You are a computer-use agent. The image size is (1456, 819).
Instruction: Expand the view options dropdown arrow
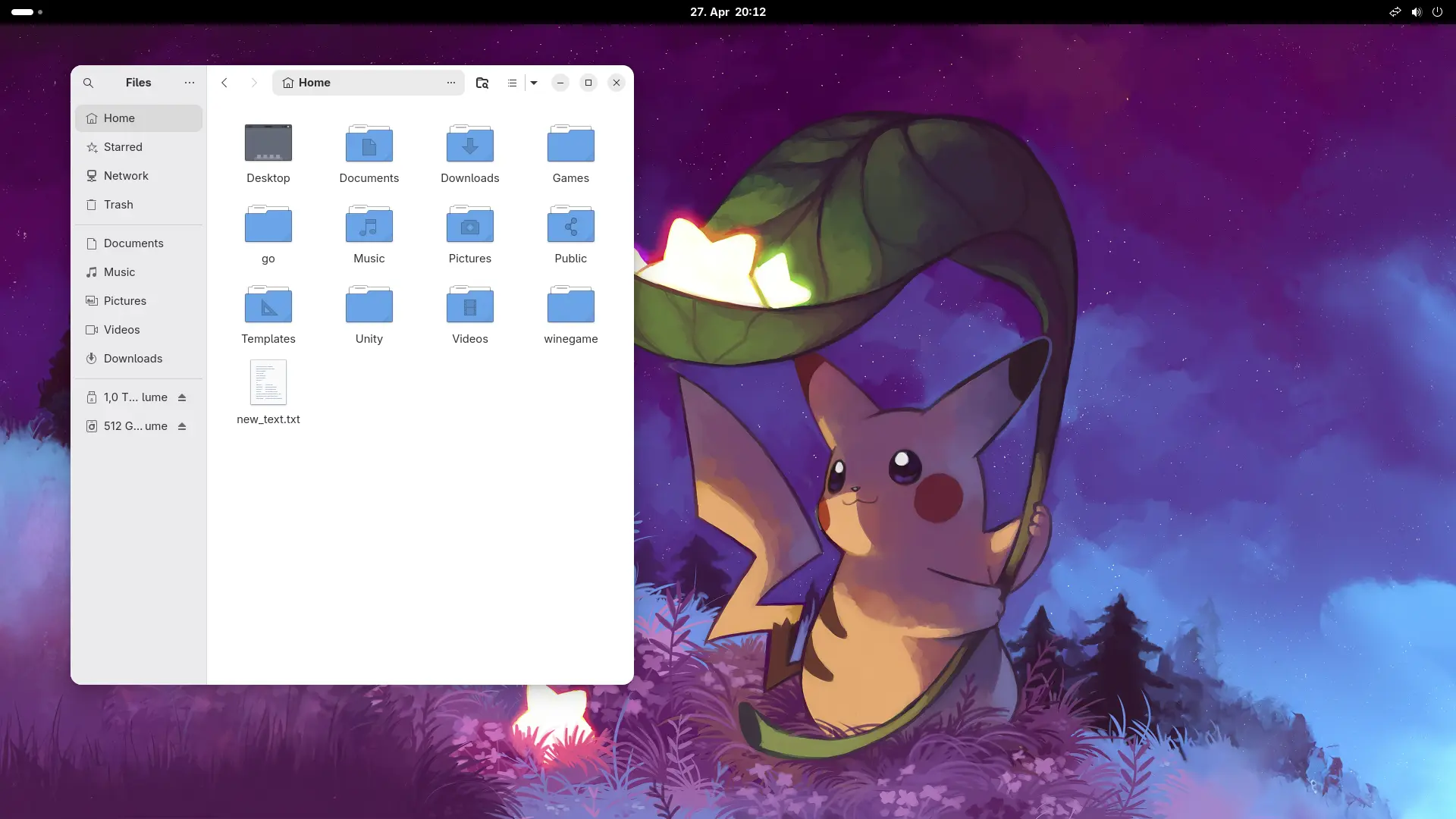[534, 83]
